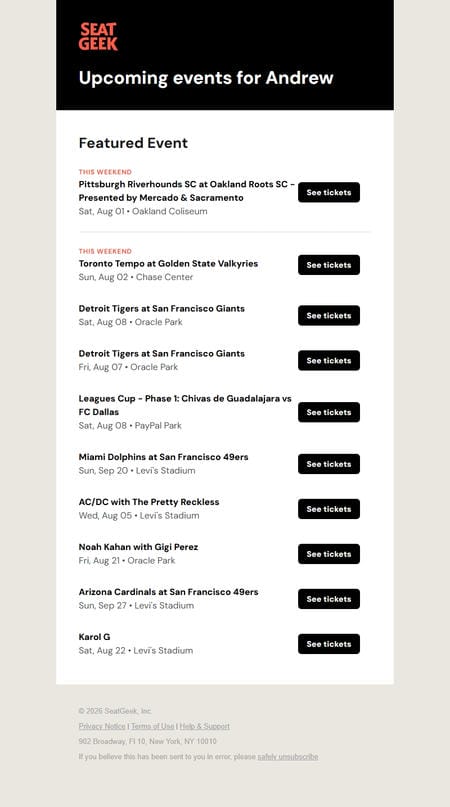See tickets for Karol G
This screenshot has height=807, width=450.
tap(328, 644)
